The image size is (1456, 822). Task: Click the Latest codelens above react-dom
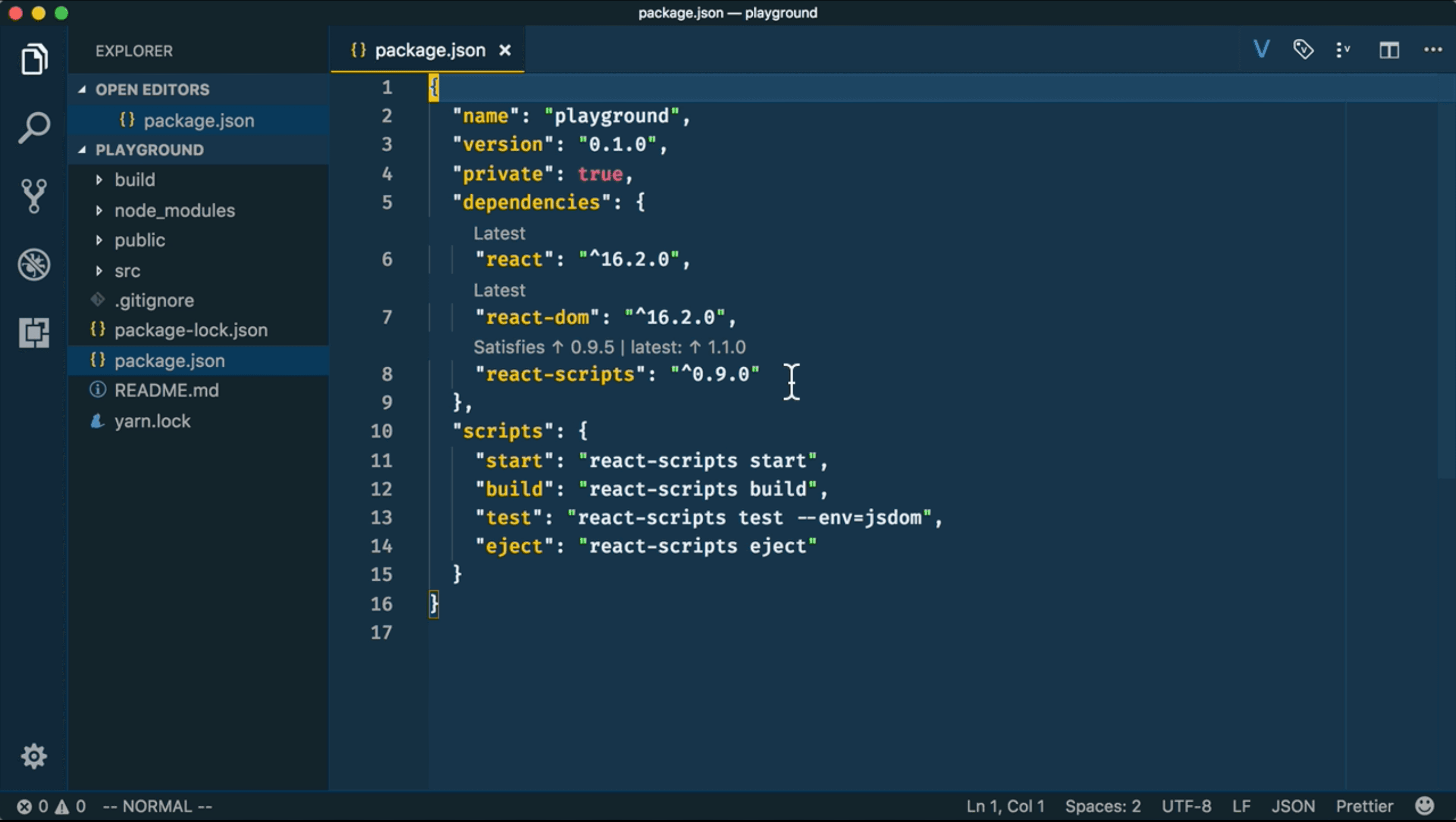[499, 290]
